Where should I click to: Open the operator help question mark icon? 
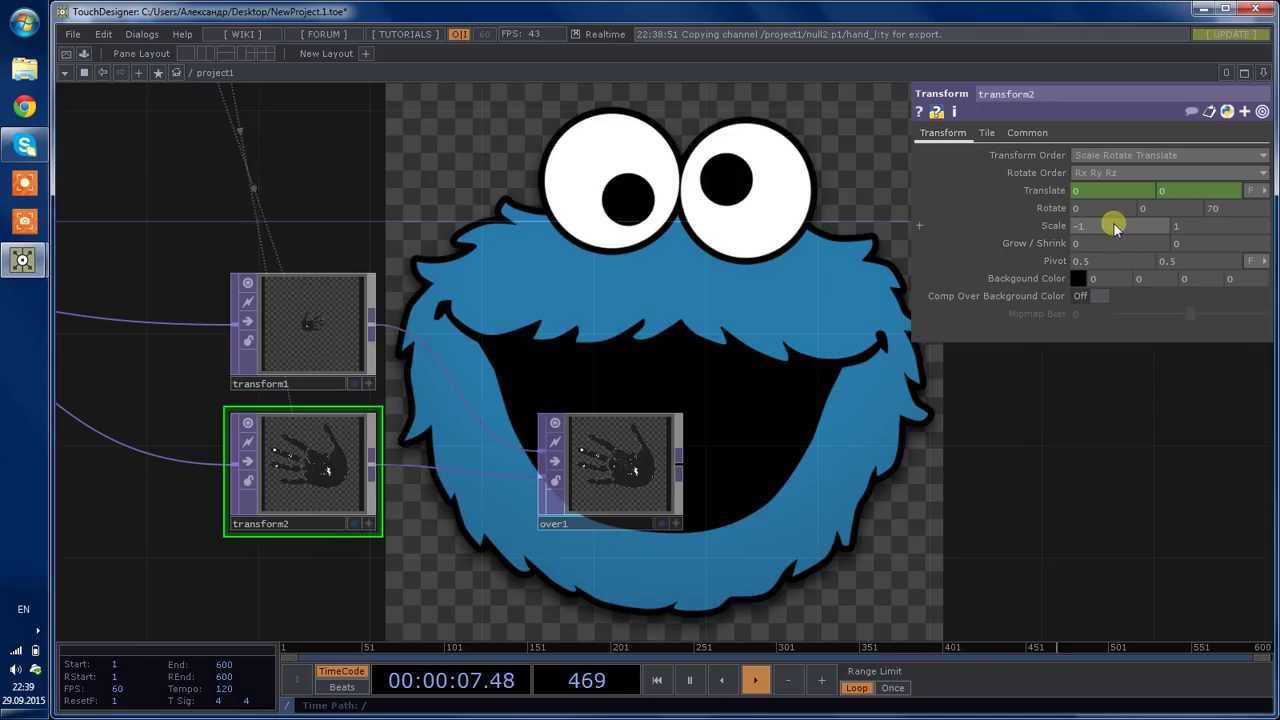coord(919,112)
